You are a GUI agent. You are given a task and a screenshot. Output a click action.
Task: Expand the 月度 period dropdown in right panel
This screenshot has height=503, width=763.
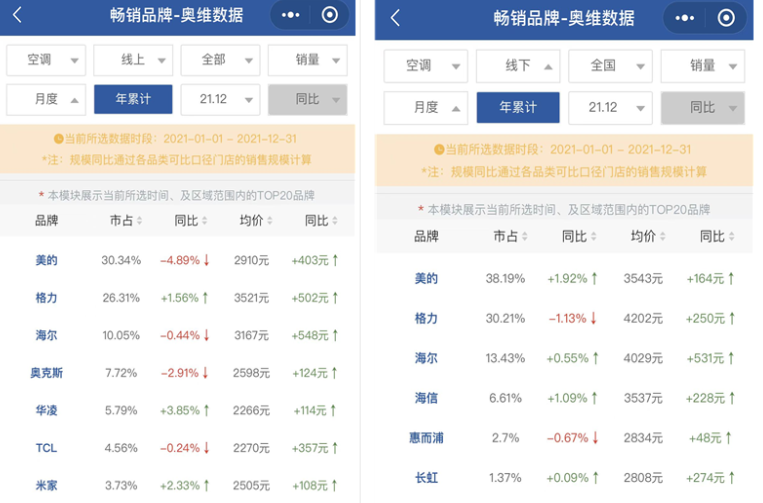426,108
